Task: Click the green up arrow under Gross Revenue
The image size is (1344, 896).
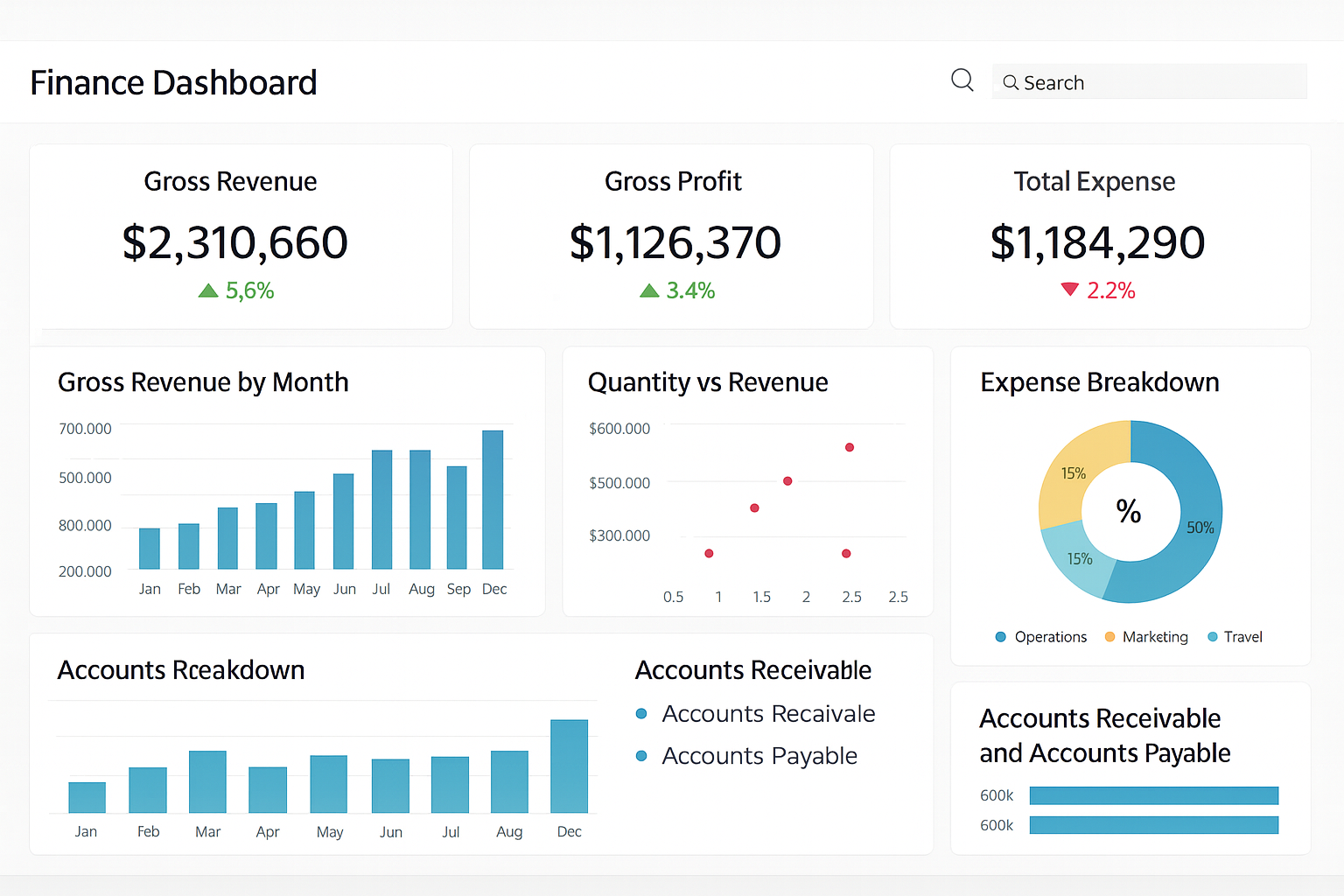Action: pyautogui.click(x=208, y=290)
